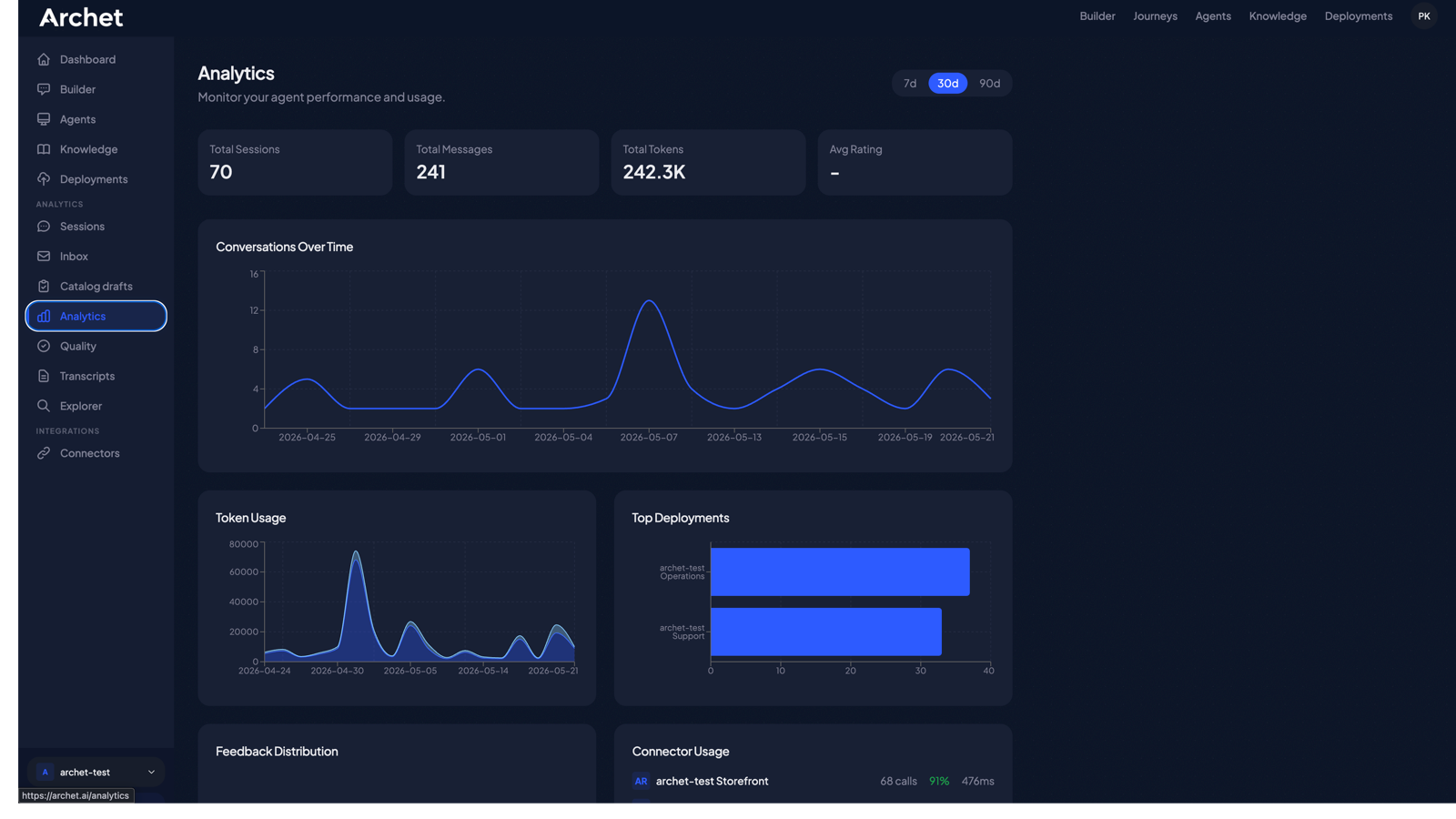
Task: Open Explorer via the magnifier icon
Action: [x=44, y=406]
